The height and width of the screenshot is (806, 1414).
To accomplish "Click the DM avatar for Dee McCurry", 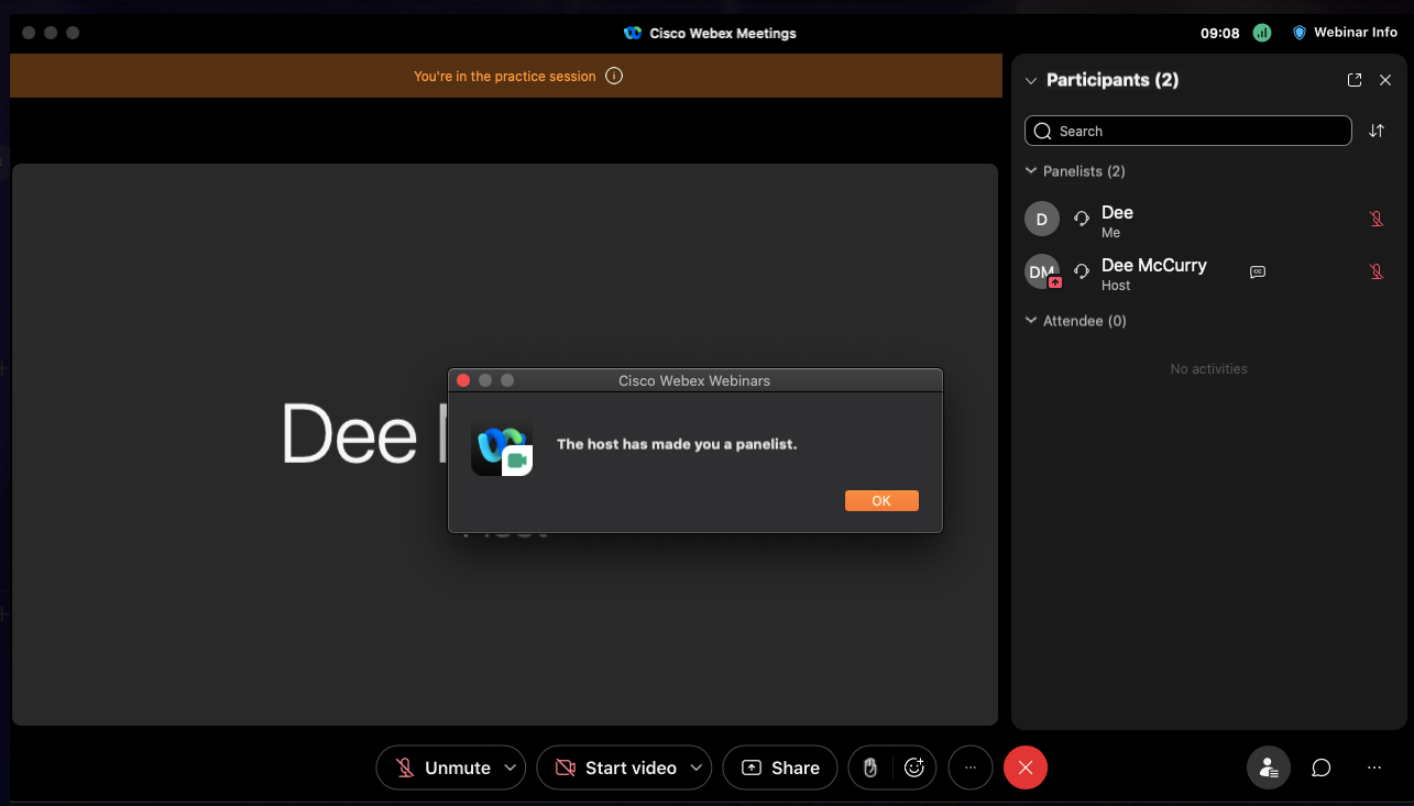I will pos(1042,272).
